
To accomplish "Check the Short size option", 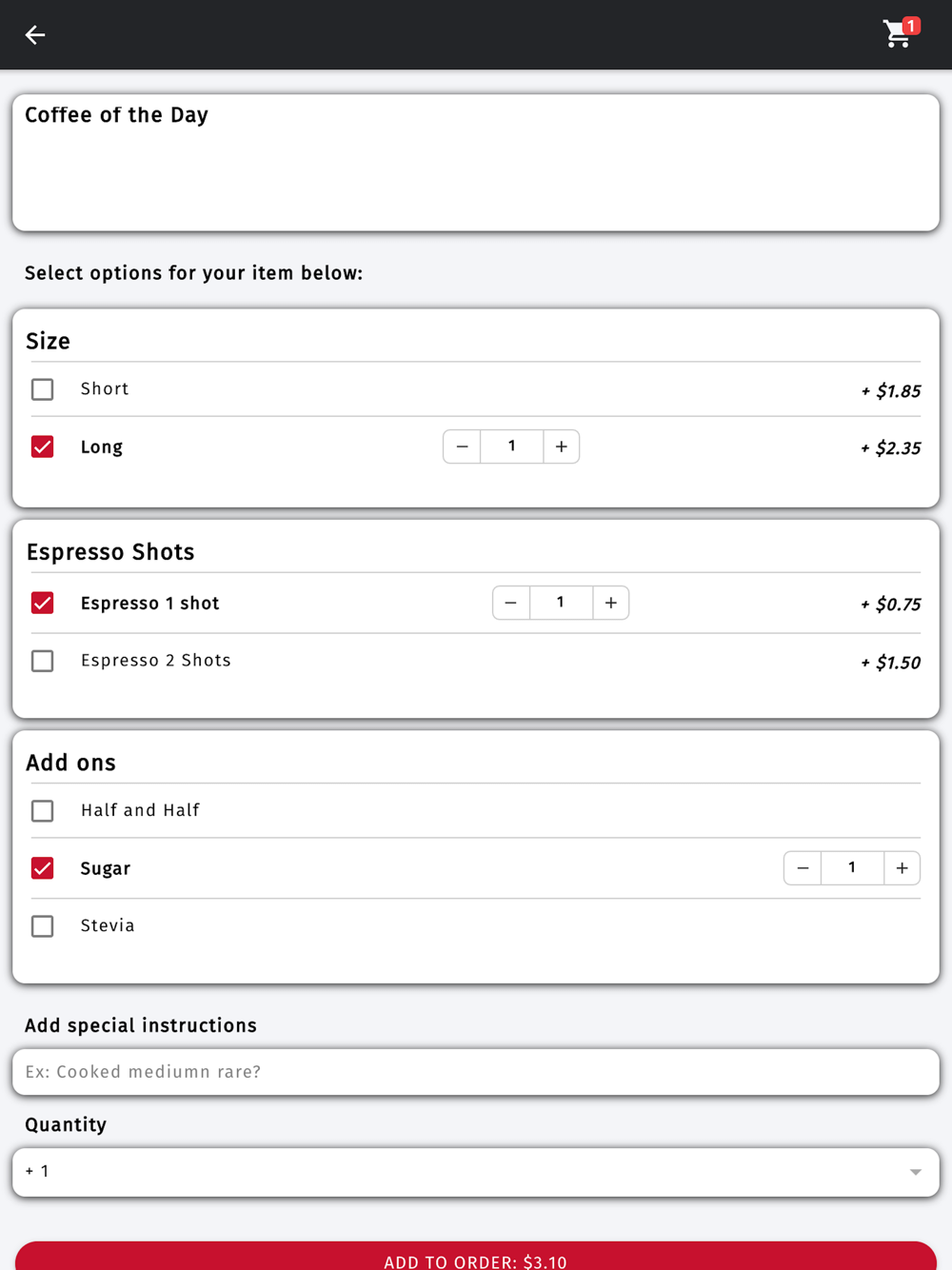I will (x=43, y=389).
